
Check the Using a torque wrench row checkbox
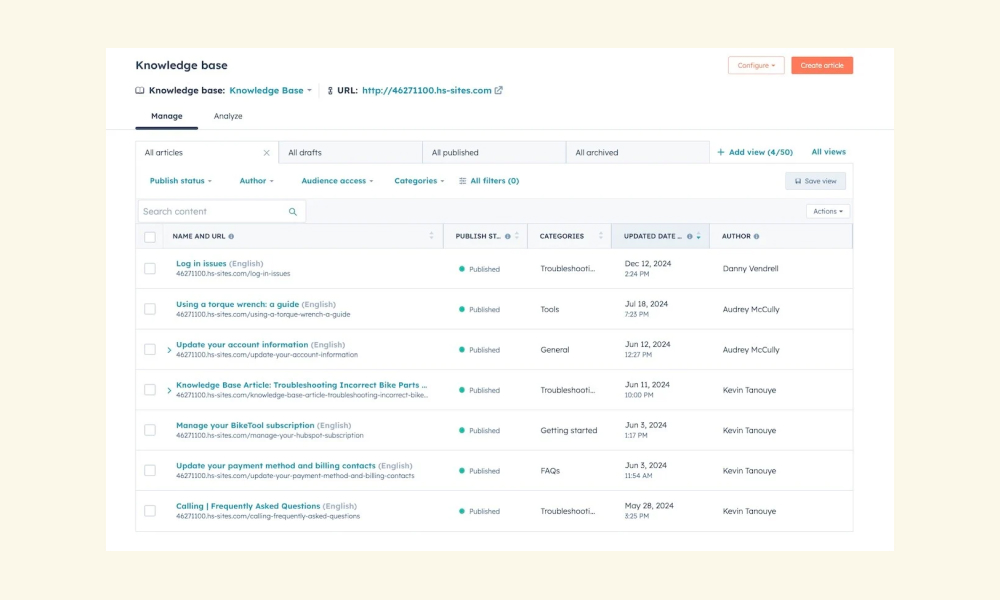(x=150, y=309)
